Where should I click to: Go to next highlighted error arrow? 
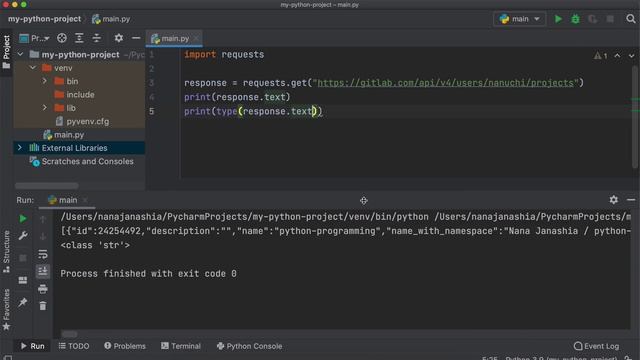[631, 56]
